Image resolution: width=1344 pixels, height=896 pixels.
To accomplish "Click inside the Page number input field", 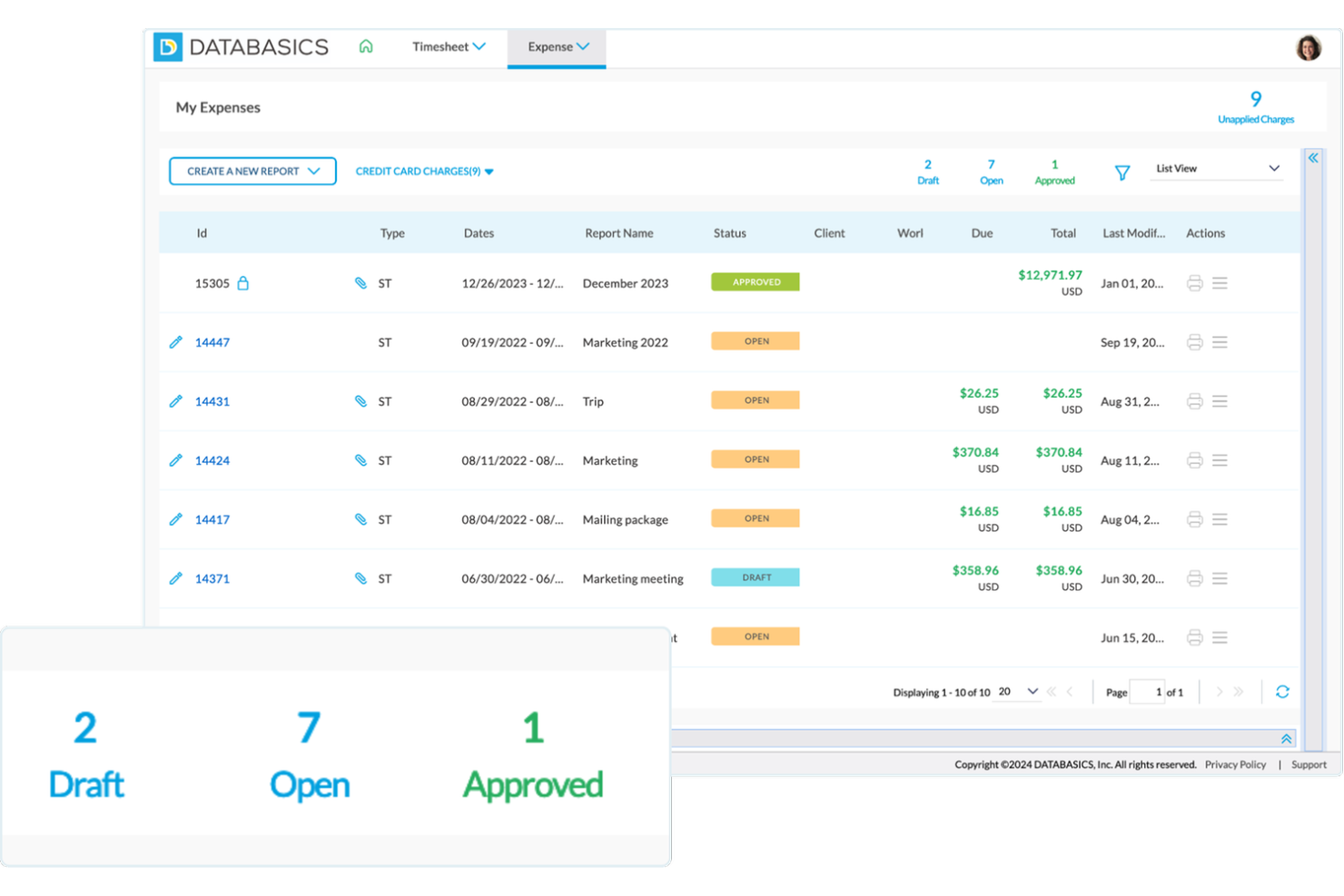I will pos(1147,691).
